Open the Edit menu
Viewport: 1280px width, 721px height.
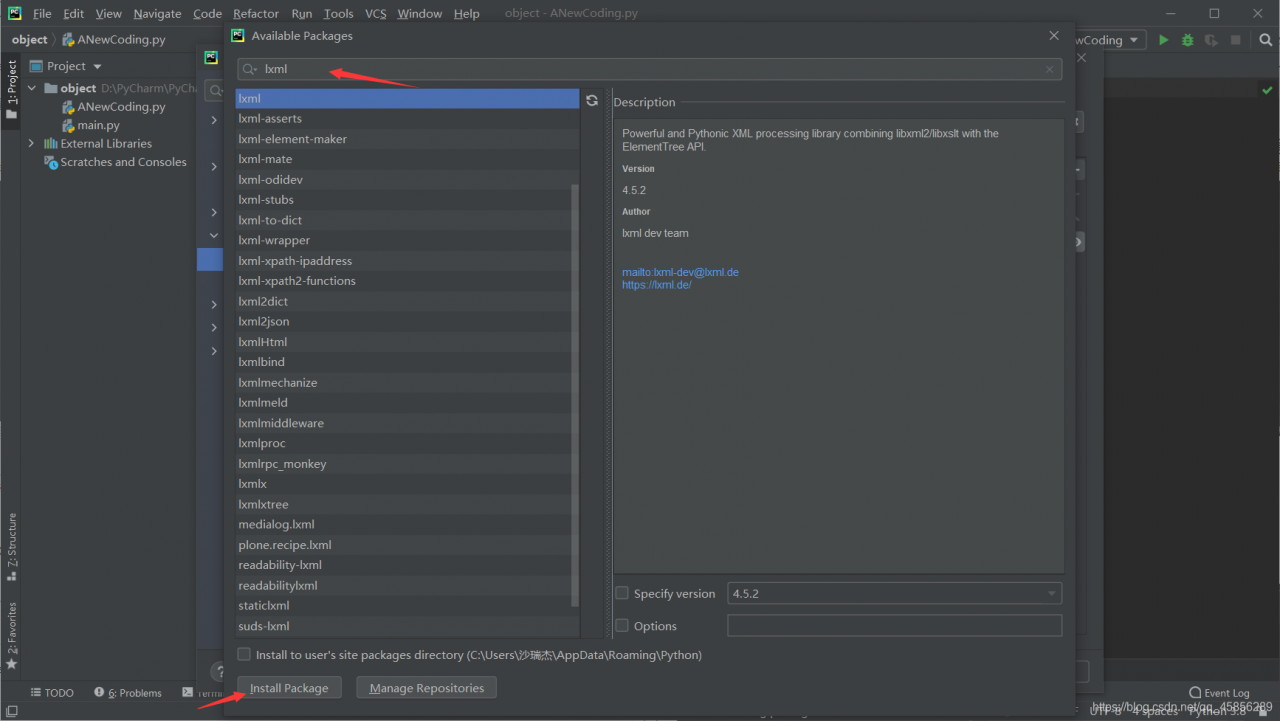[73, 13]
